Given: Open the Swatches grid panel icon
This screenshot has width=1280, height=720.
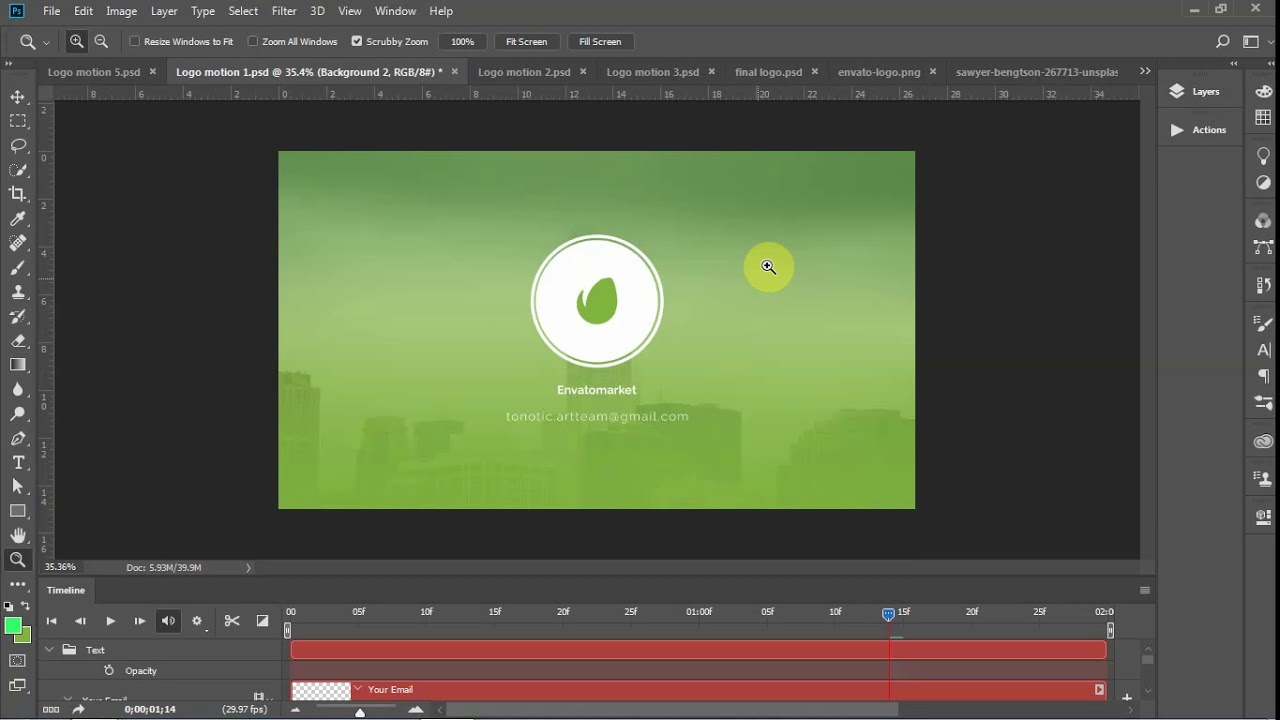Looking at the screenshot, I should tap(1263, 117).
